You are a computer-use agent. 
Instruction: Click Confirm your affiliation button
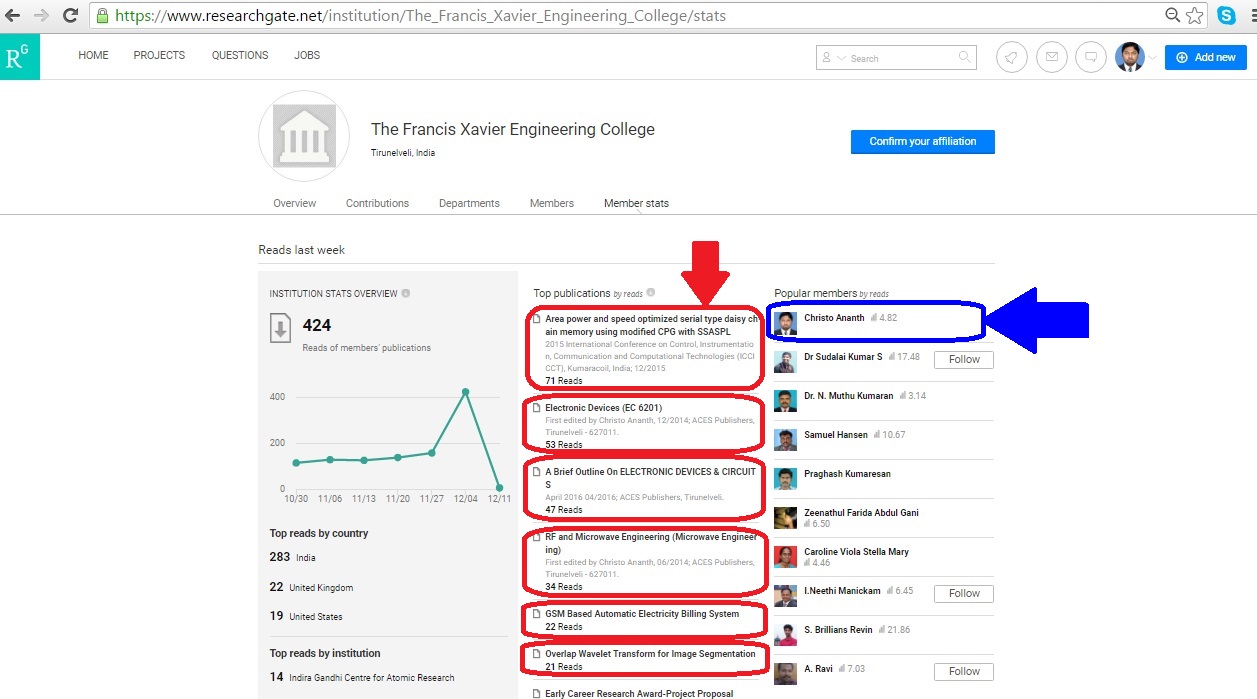(923, 142)
